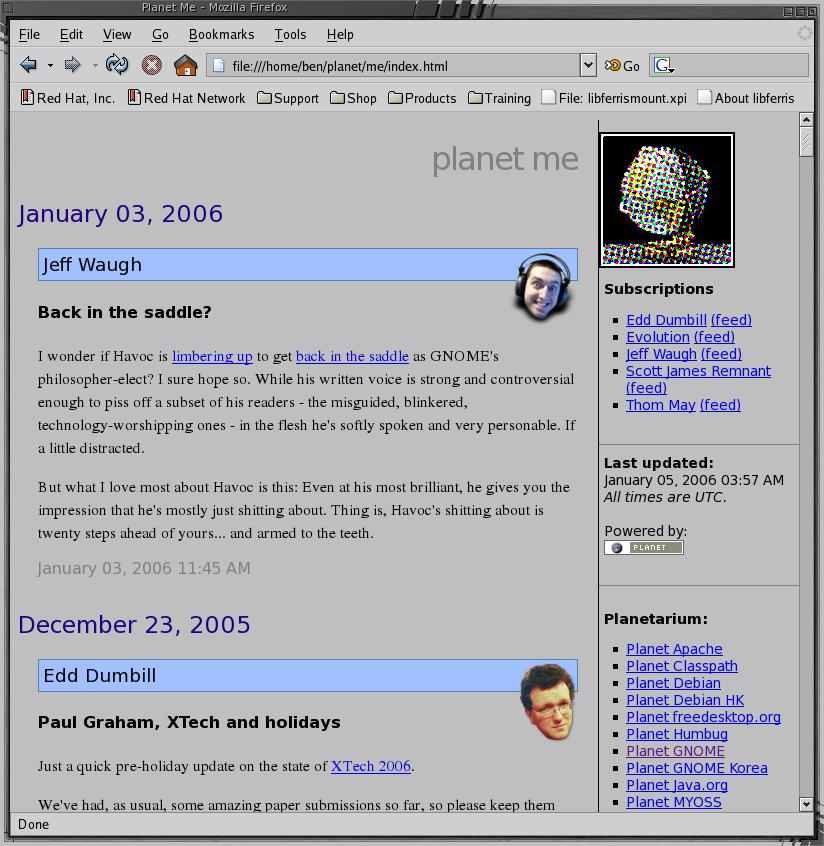Click the 'Back in the saddle?' post heading
This screenshot has height=846, width=824.
pyautogui.click(x=125, y=312)
